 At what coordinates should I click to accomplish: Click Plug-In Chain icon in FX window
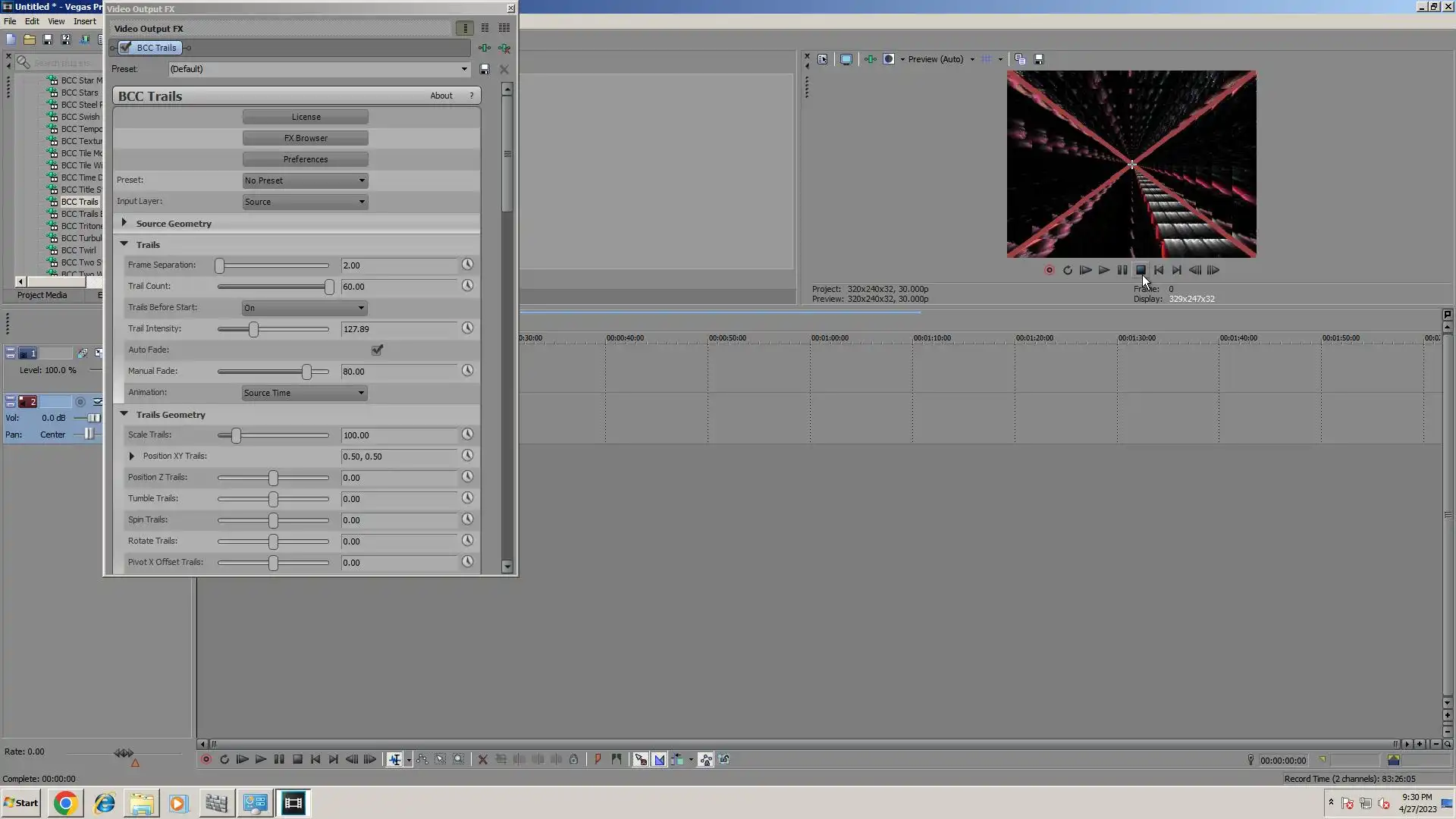(x=485, y=48)
